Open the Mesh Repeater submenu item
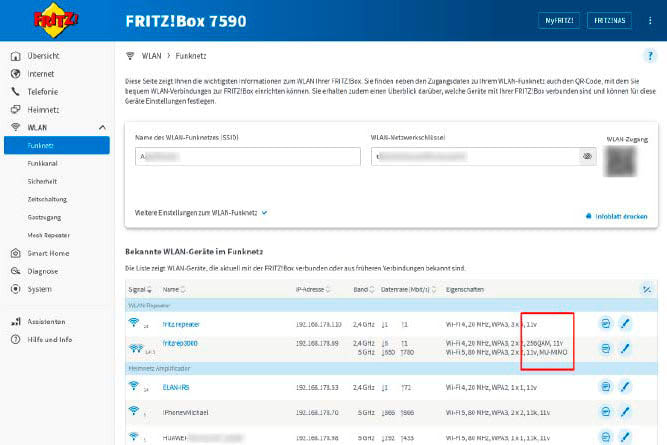The width and height of the screenshot is (667, 445). tap(48, 235)
